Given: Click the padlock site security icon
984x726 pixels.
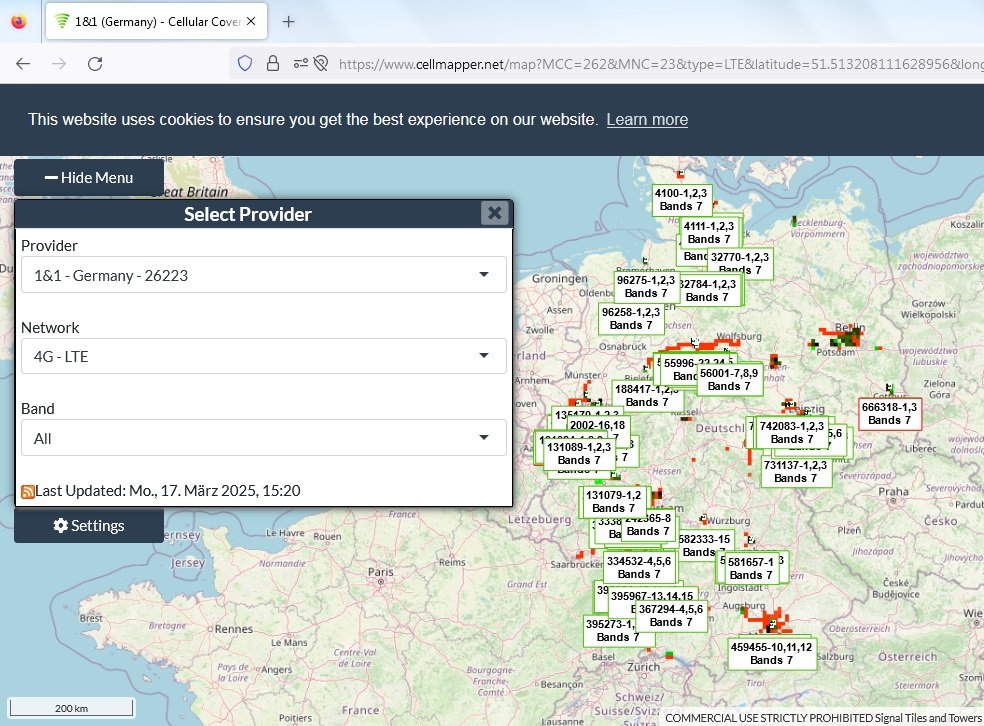Looking at the screenshot, I should pyautogui.click(x=272, y=63).
